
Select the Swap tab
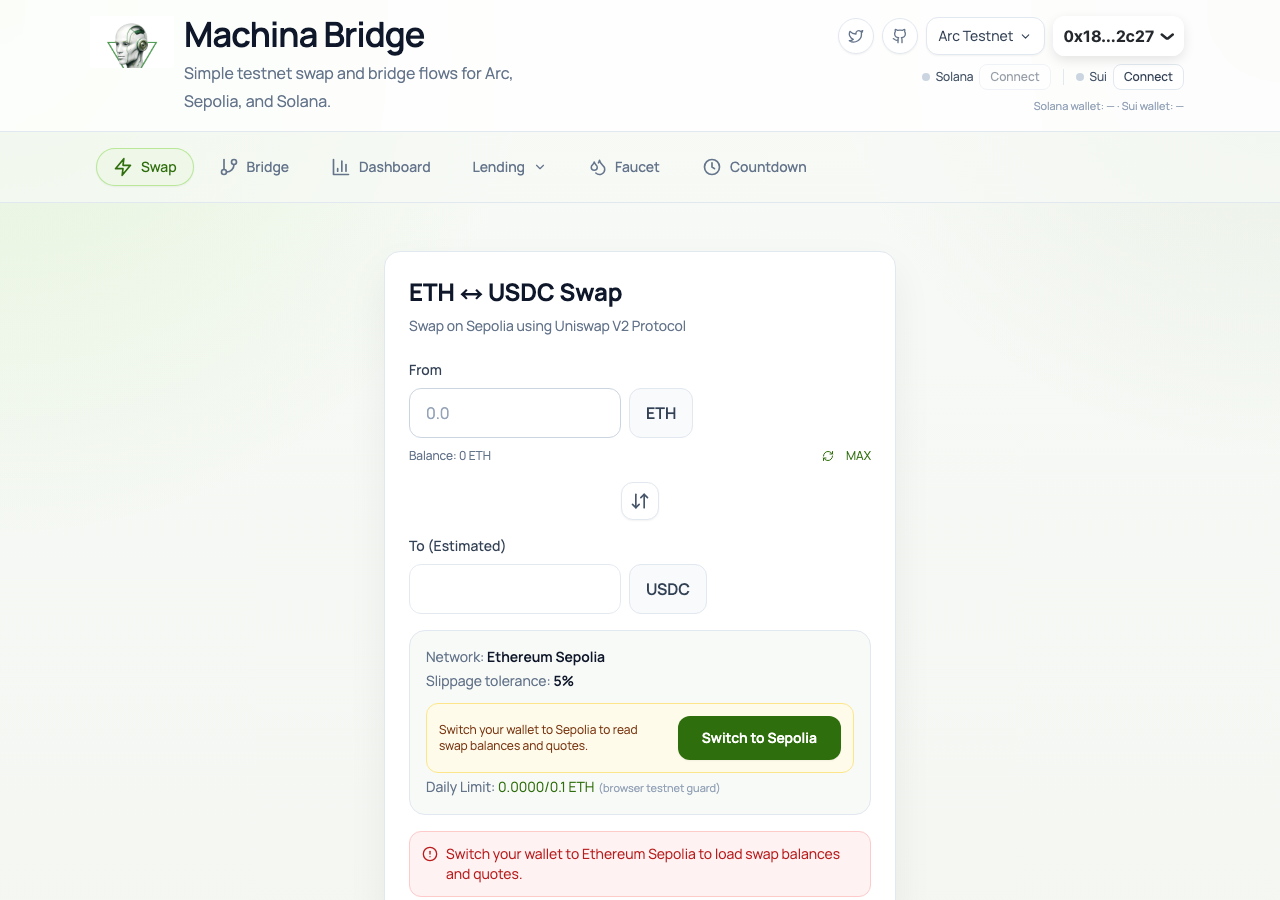point(145,167)
